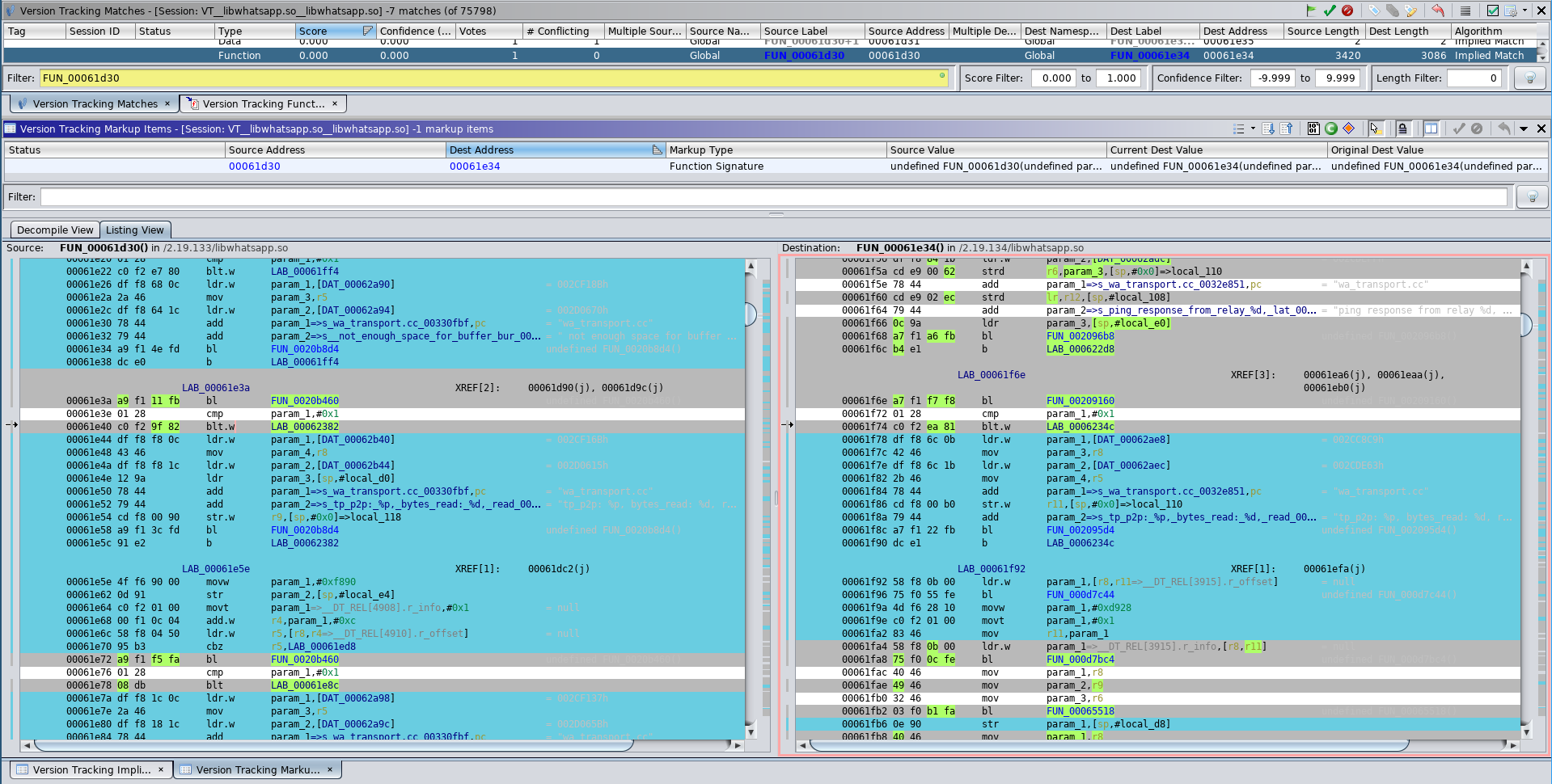Sort by the Confidence column header
Viewport: 1552px width, 784px height.
(416, 31)
